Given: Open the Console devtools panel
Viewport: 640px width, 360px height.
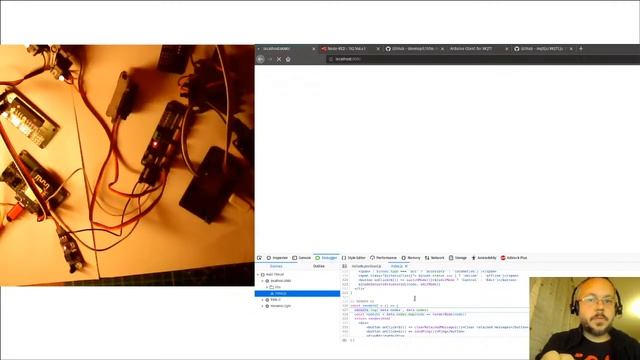Looking at the screenshot, I should pyautogui.click(x=302, y=258).
